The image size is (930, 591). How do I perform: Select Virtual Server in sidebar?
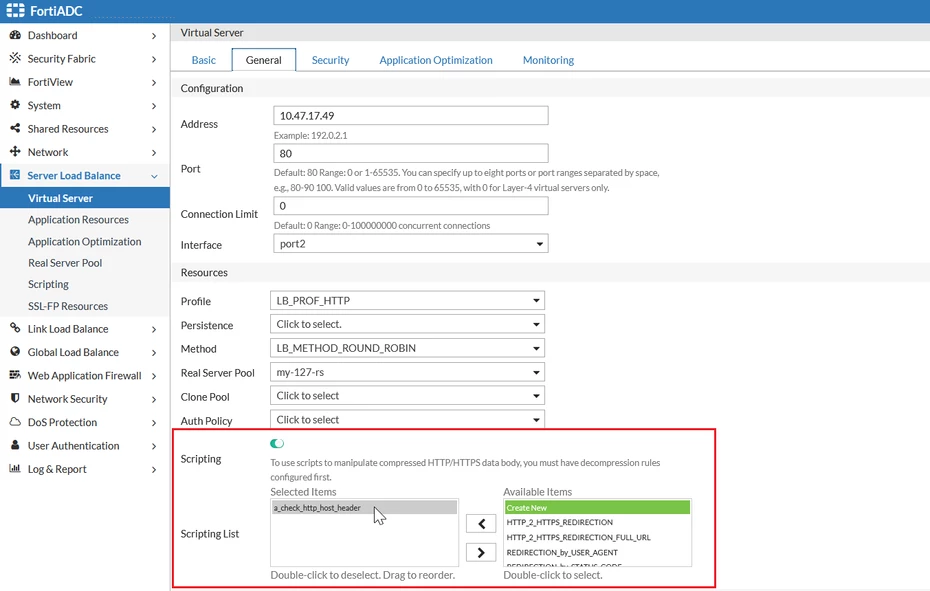click(x=85, y=198)
